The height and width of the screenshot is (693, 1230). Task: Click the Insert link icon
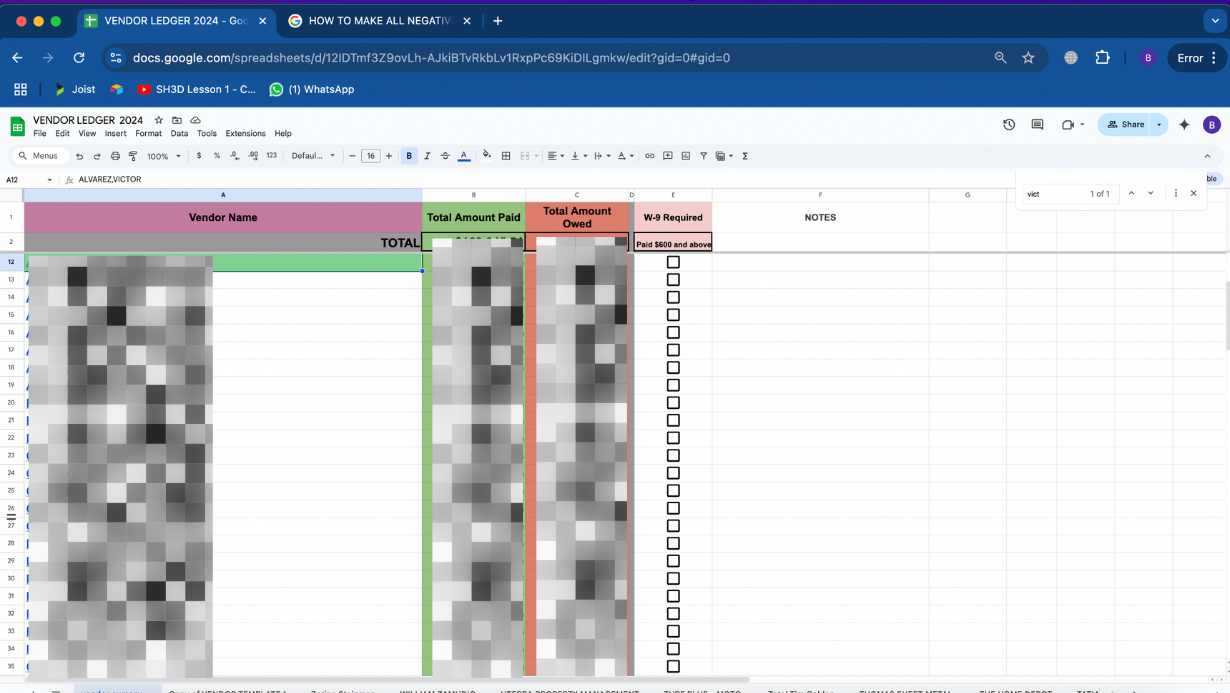tap(649, 156)
